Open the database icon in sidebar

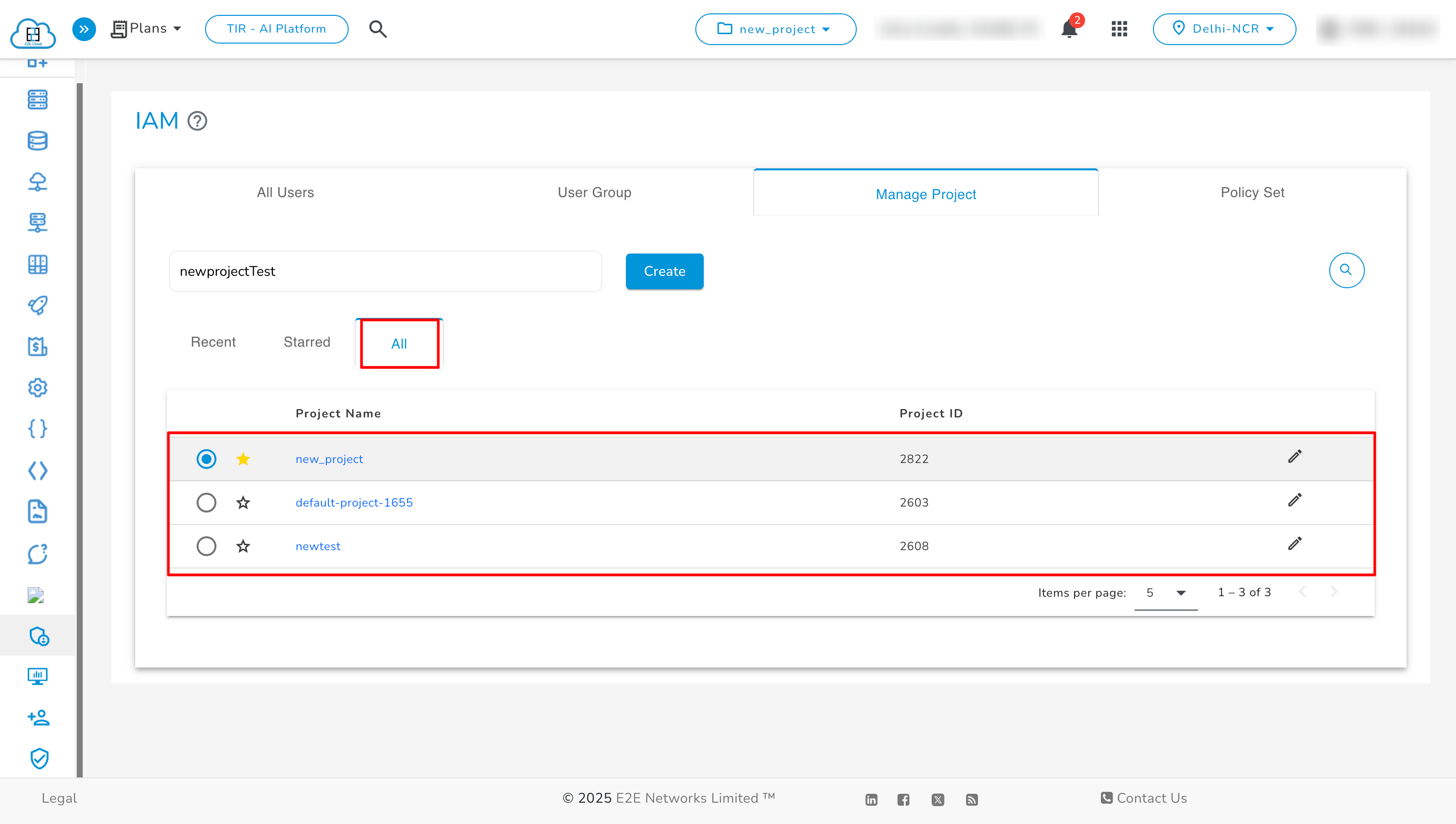pos(37,140)
